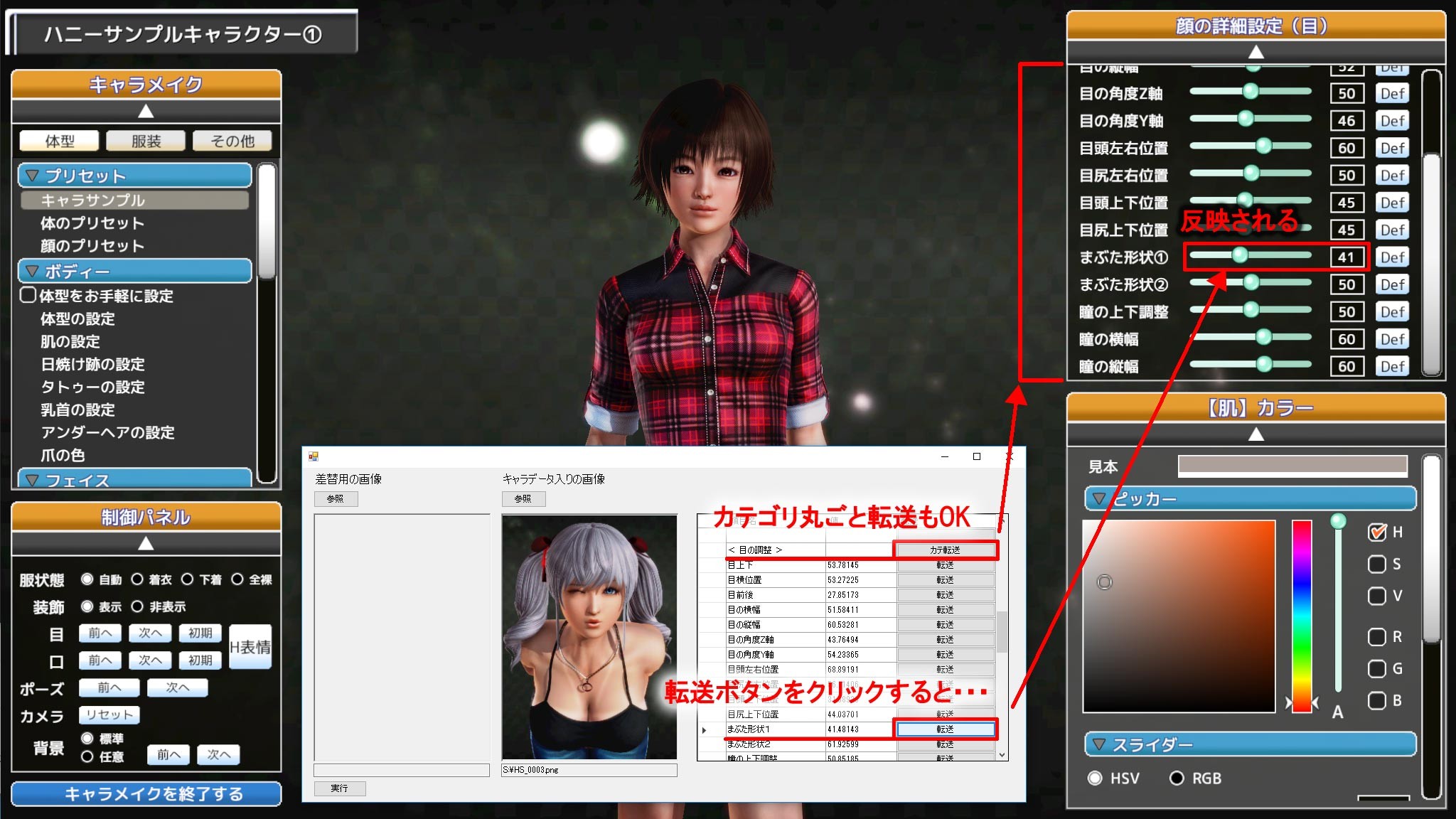Collapse the キャラメイク panel arrow
Viewport: 1456px width, 819px height.
tap(146, 111)
